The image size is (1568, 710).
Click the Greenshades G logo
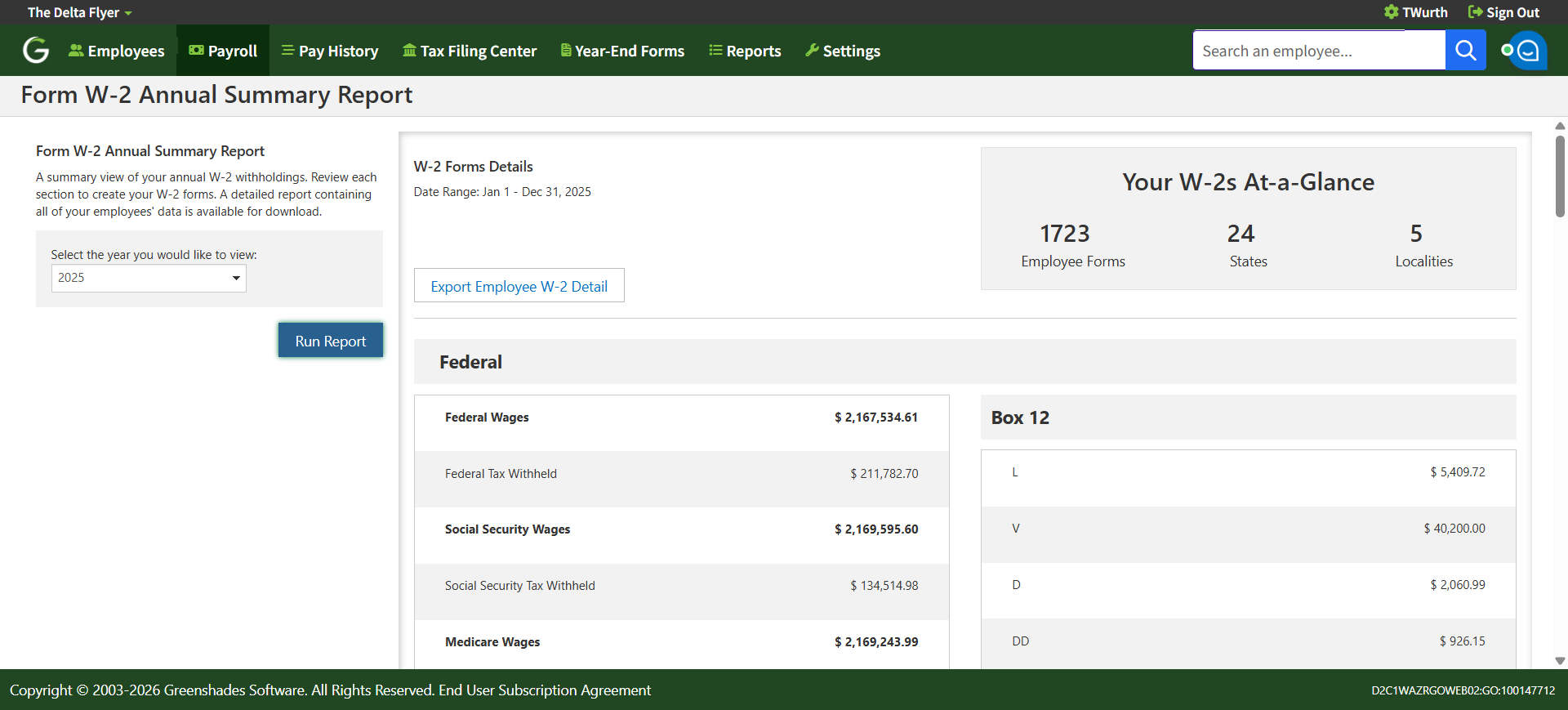(36, 51)
